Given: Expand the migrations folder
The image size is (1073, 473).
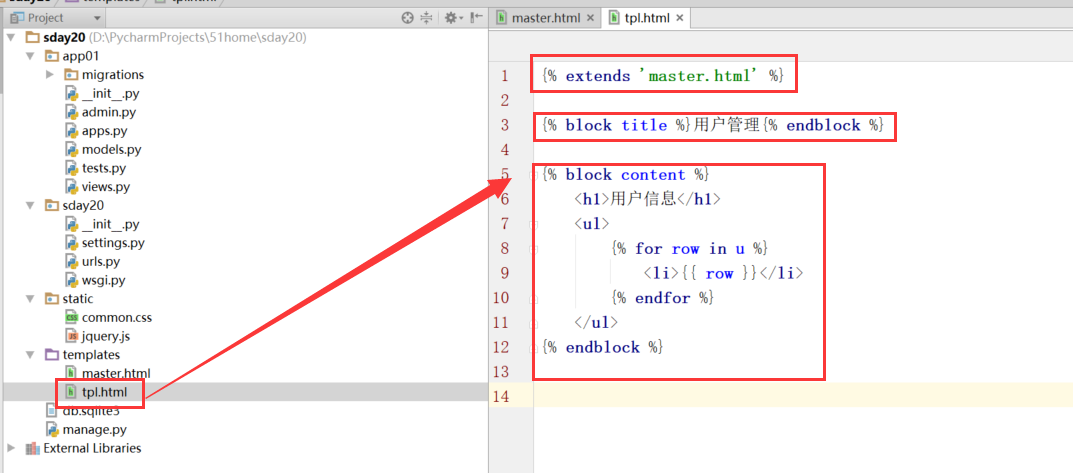Looking at the screenshot, I should [50, 75].
